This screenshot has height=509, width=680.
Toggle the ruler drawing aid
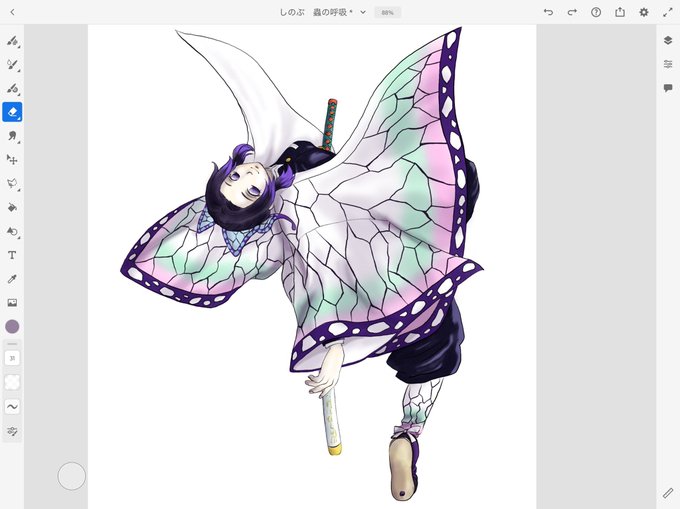pyautogui.click(x=668, y=493)
